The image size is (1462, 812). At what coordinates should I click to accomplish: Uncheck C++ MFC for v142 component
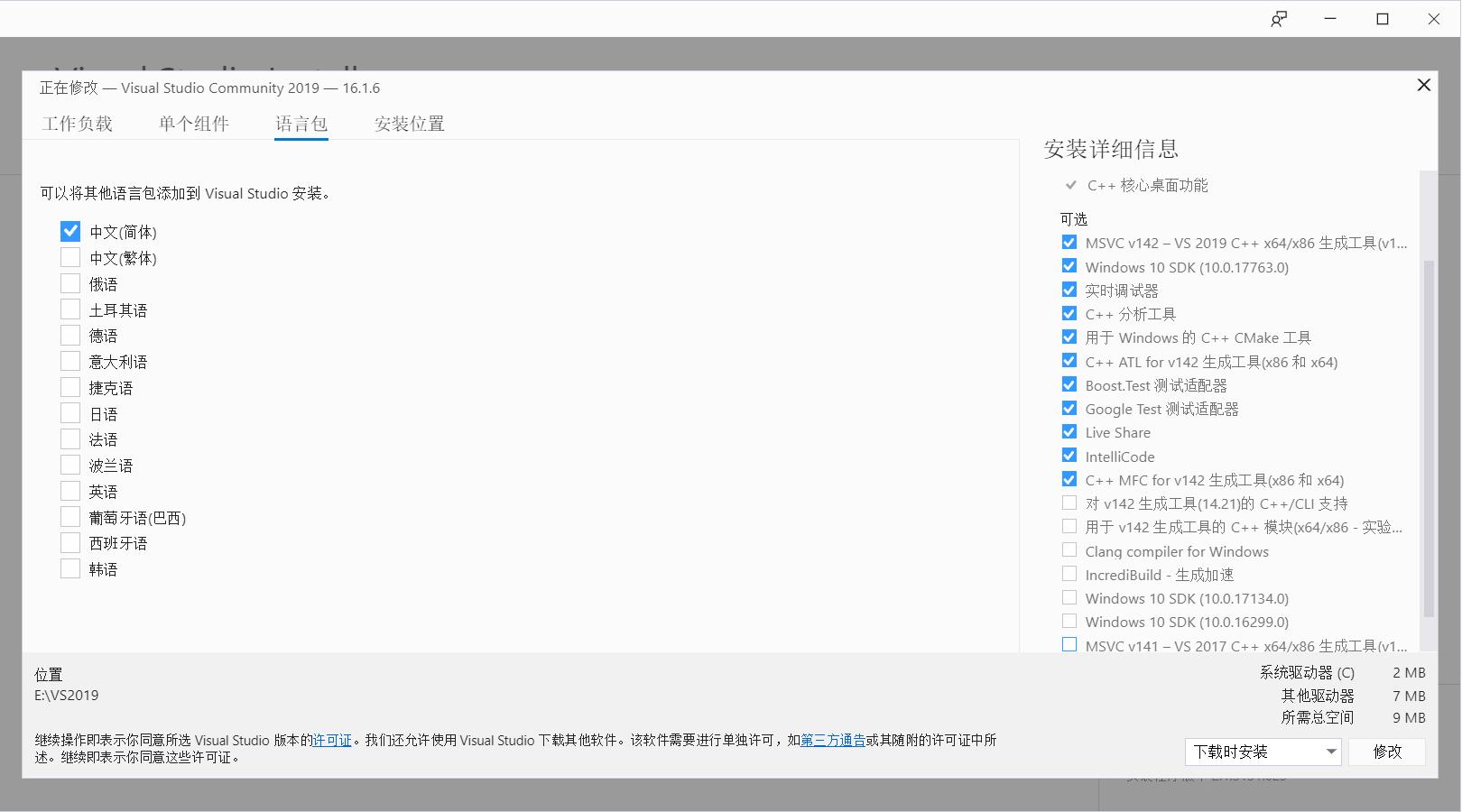click(1069, 479)
